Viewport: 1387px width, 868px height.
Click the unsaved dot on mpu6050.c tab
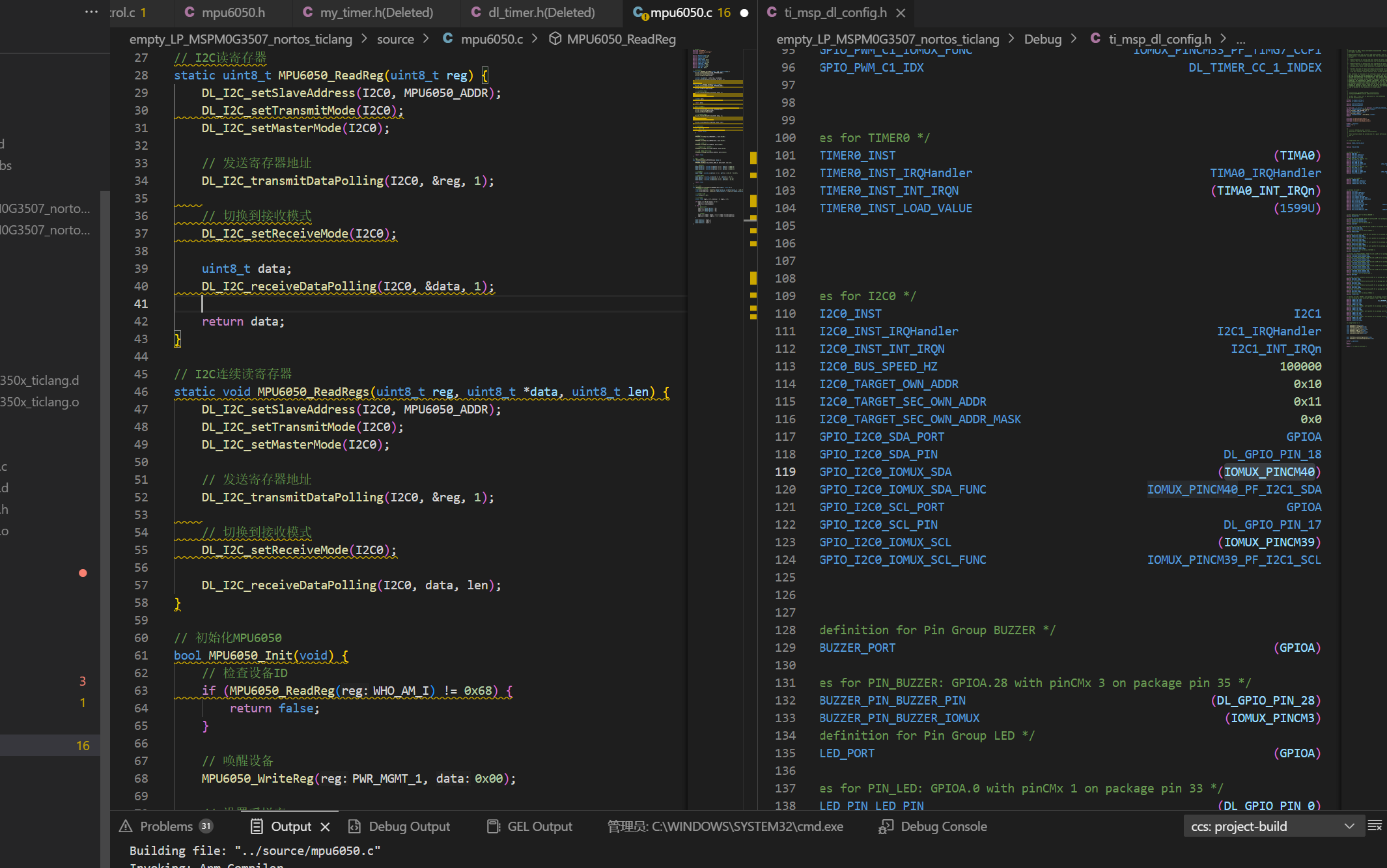[744, 12]
